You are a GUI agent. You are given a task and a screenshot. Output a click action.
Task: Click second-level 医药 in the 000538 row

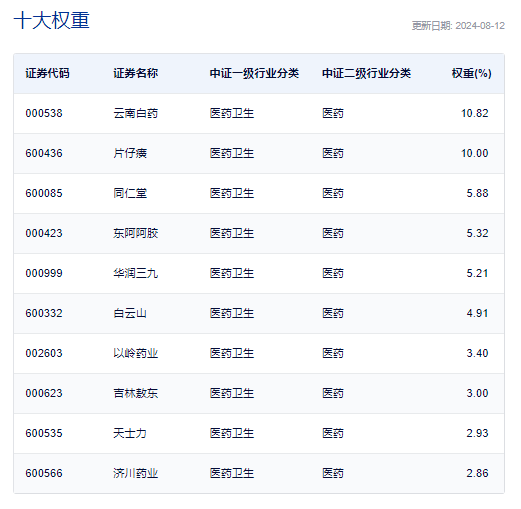(x=333, y=113)
